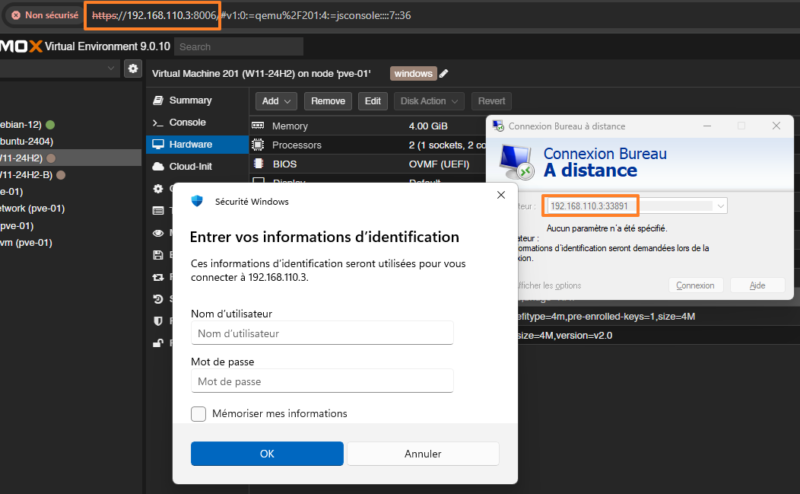The width and height of the screenshot is (800, 494).
Task: Open the Cloud-Init tab
Action: point(190,166)
